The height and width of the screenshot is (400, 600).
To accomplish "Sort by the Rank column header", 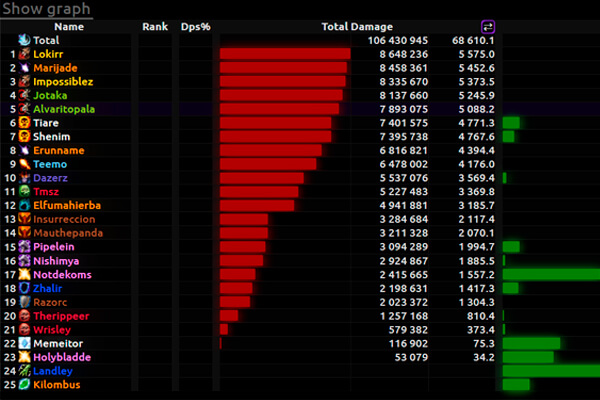I will (x=155, y=27).
